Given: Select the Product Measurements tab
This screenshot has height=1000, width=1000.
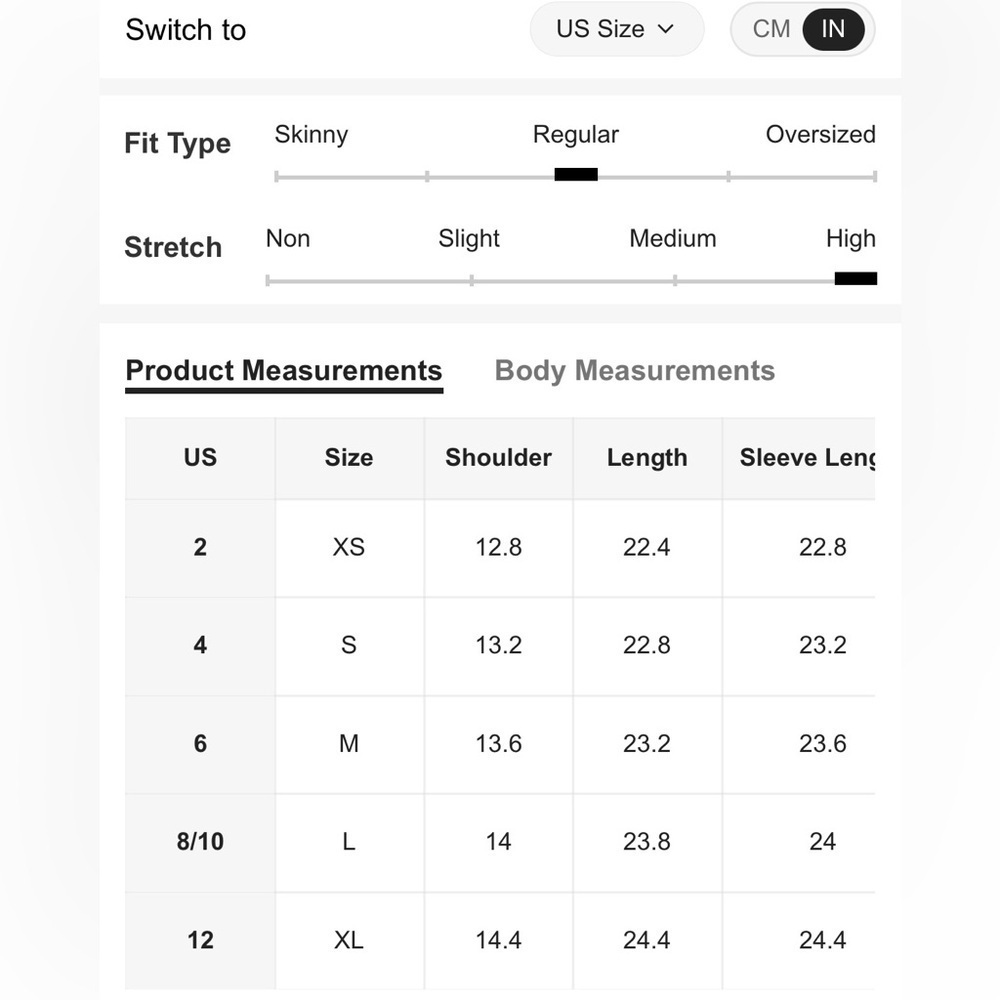Looking at the screenshot, I should pyautogui.click(x=284, y=372).
